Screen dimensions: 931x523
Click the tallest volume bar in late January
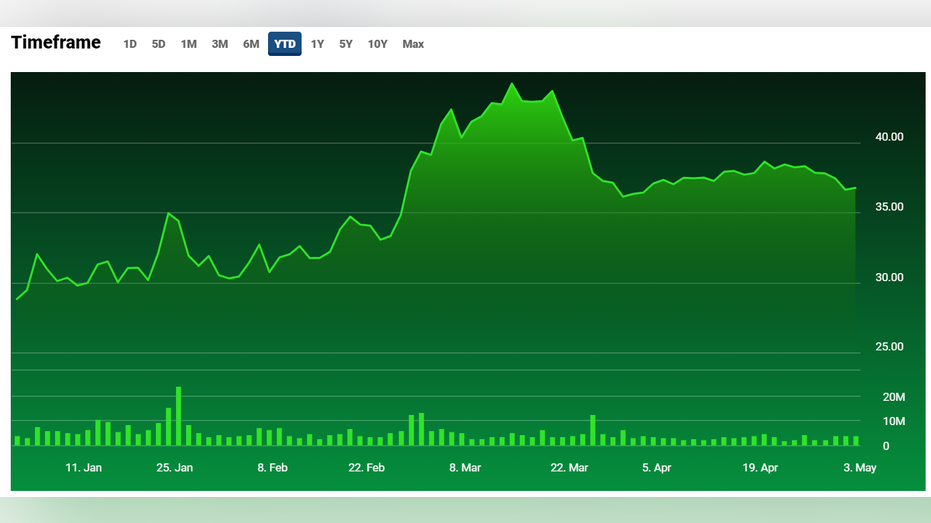tap(178, 416)
